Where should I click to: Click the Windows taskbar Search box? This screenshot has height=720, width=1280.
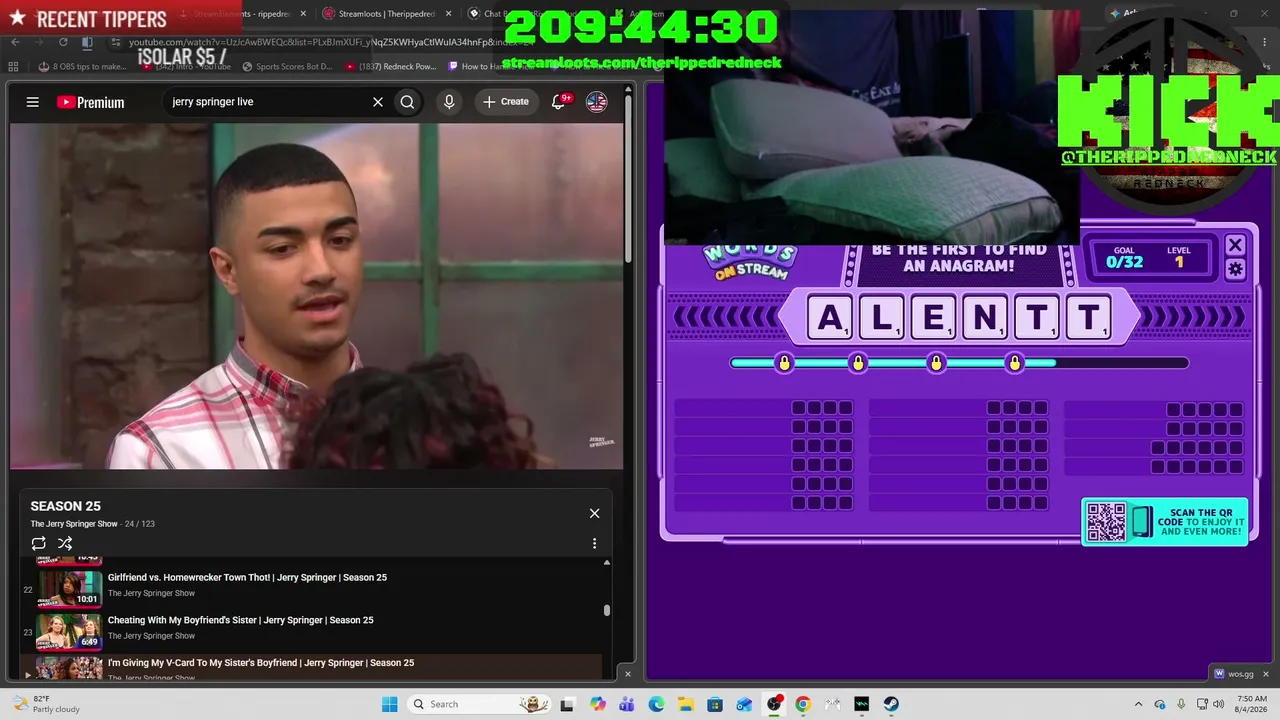(480, 704)
